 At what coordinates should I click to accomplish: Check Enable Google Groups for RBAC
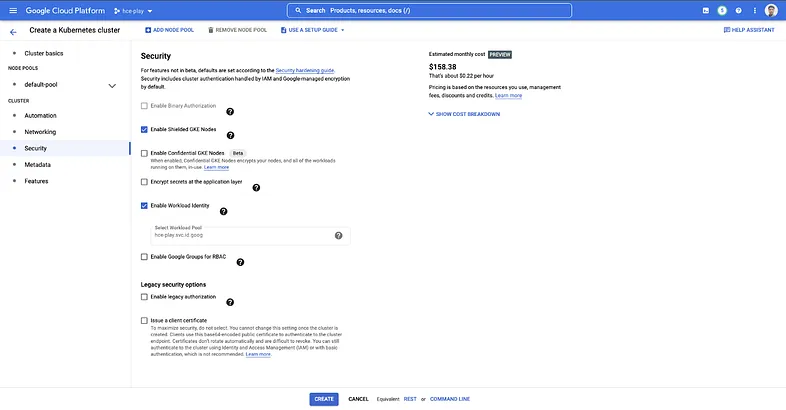[144, 257]
